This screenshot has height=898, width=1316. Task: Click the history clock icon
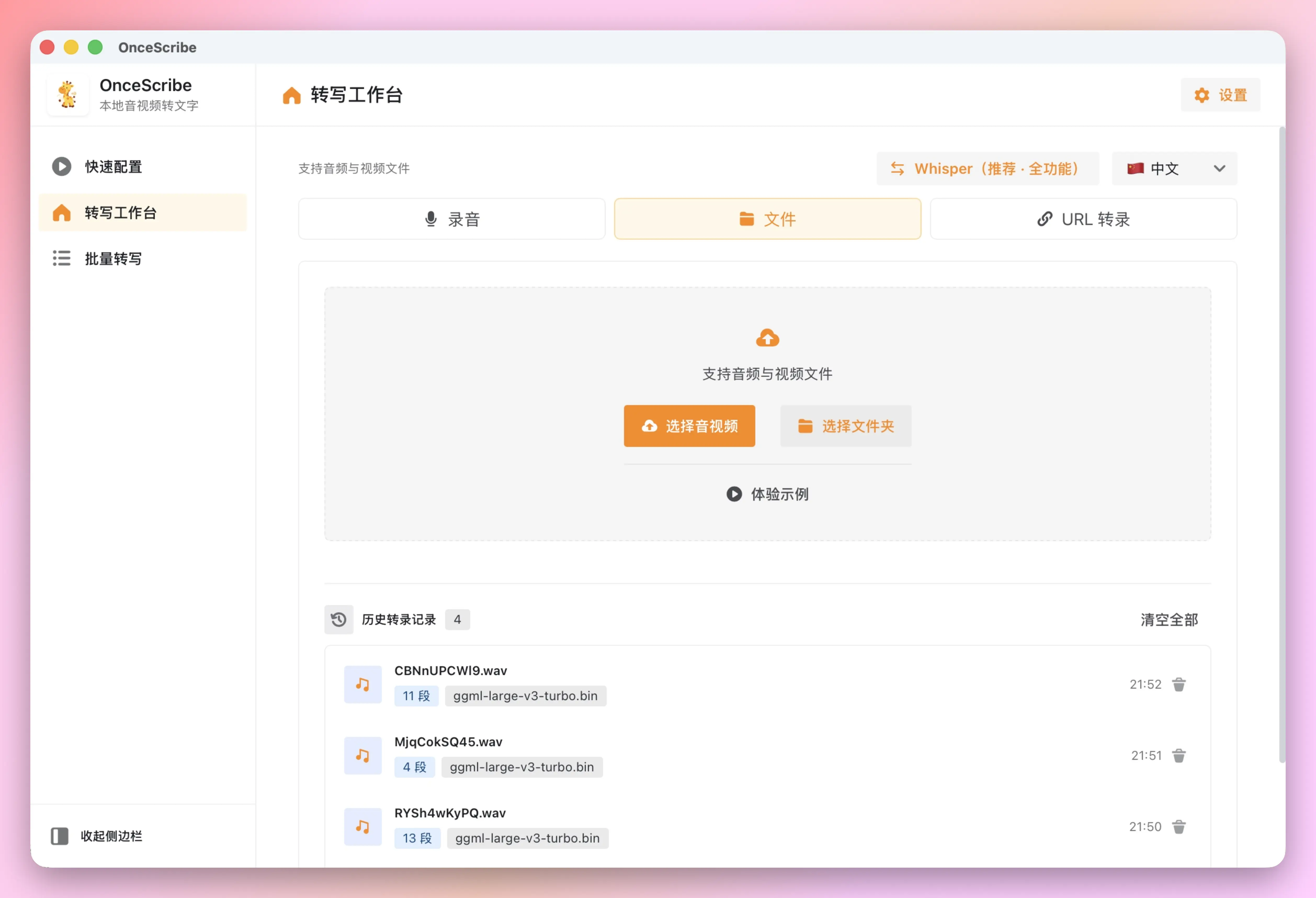coord(339,619)
